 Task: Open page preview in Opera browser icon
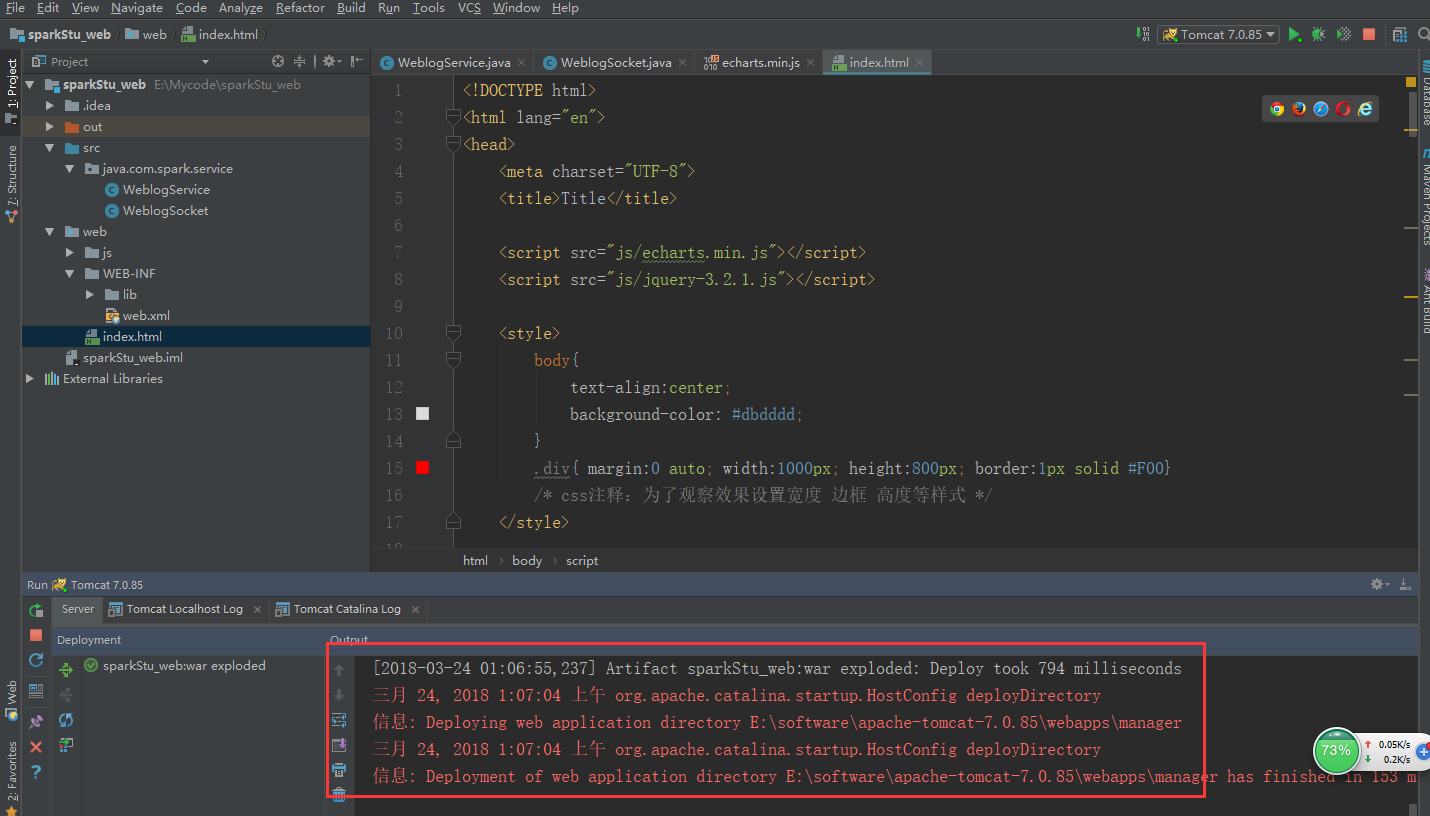(1343, 109)
